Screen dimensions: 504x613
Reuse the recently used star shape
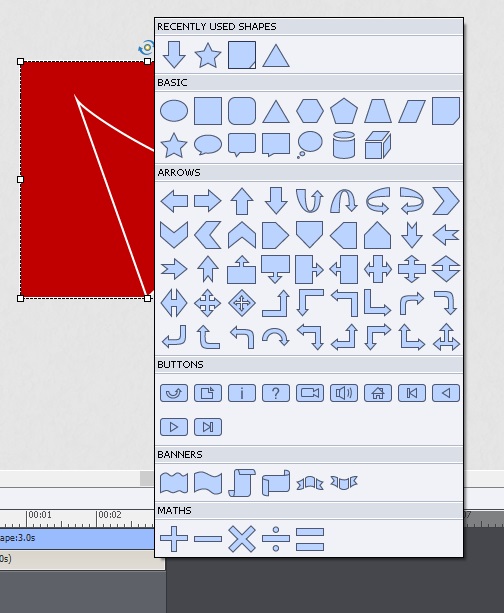pos(208,55)
